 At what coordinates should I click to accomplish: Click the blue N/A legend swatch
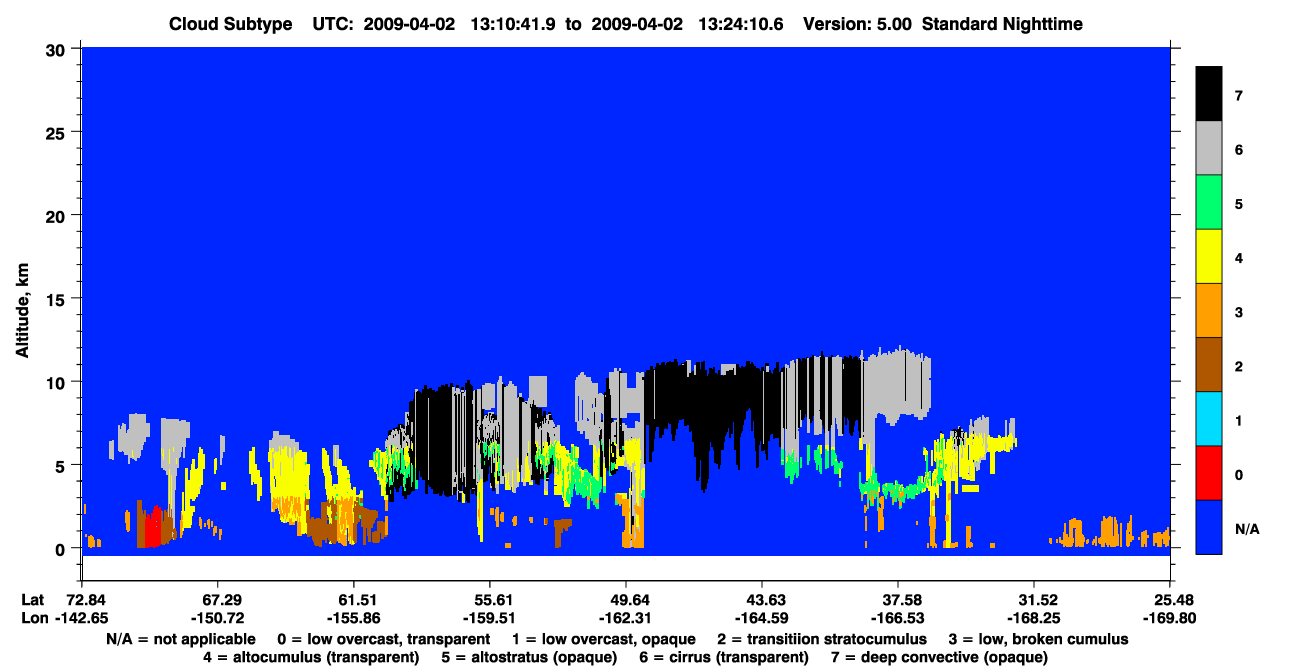point(1209,526)
